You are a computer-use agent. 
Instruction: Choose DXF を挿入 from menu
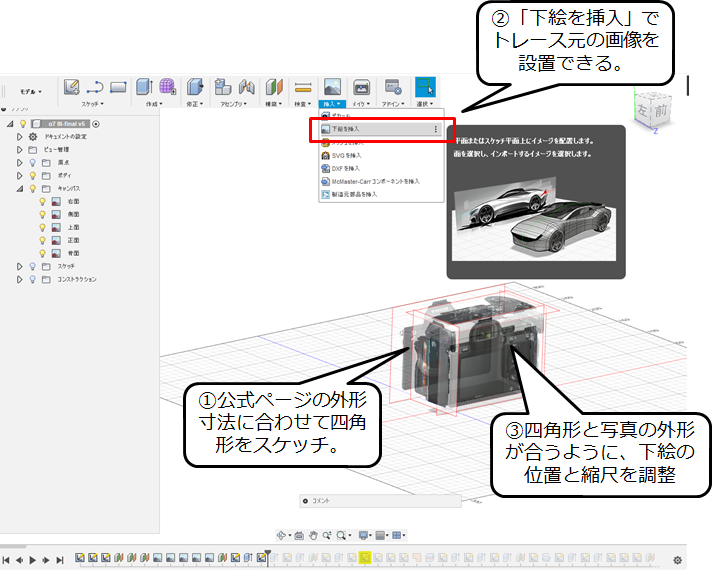pyautogui.click(x=381, y=169)
